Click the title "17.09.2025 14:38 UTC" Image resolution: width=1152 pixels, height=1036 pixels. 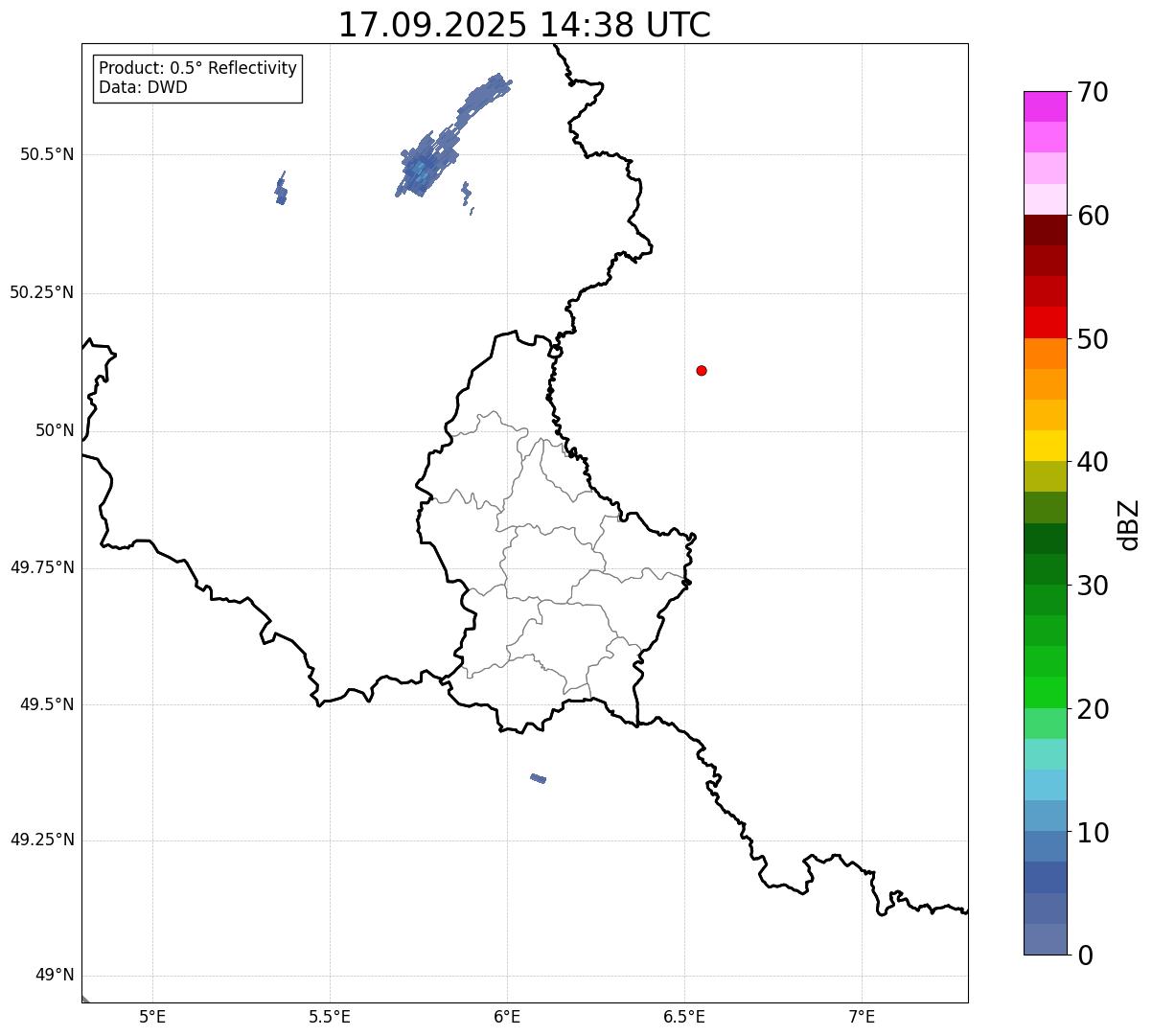pos(524,25)
